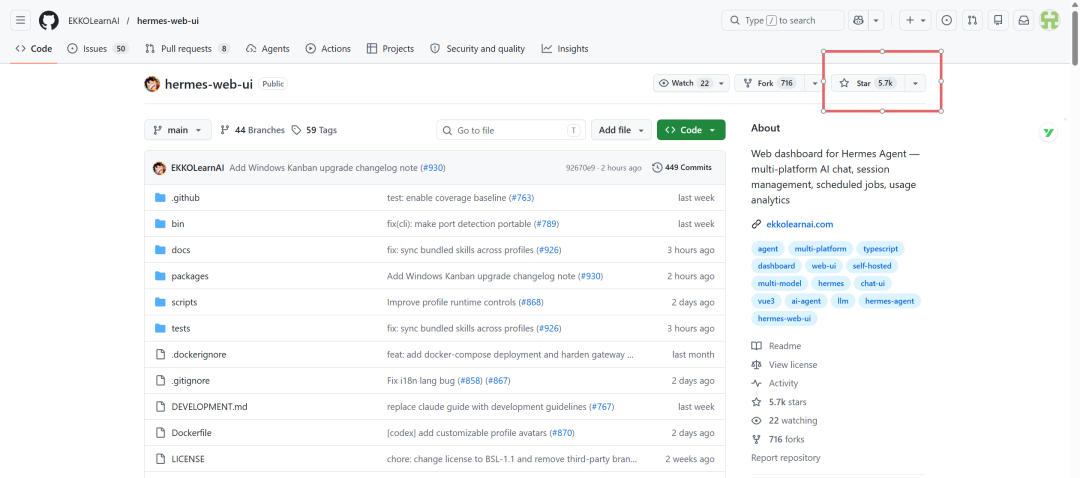Open the Projects tab
This screenshot has width=1080, height=478.
390,49
